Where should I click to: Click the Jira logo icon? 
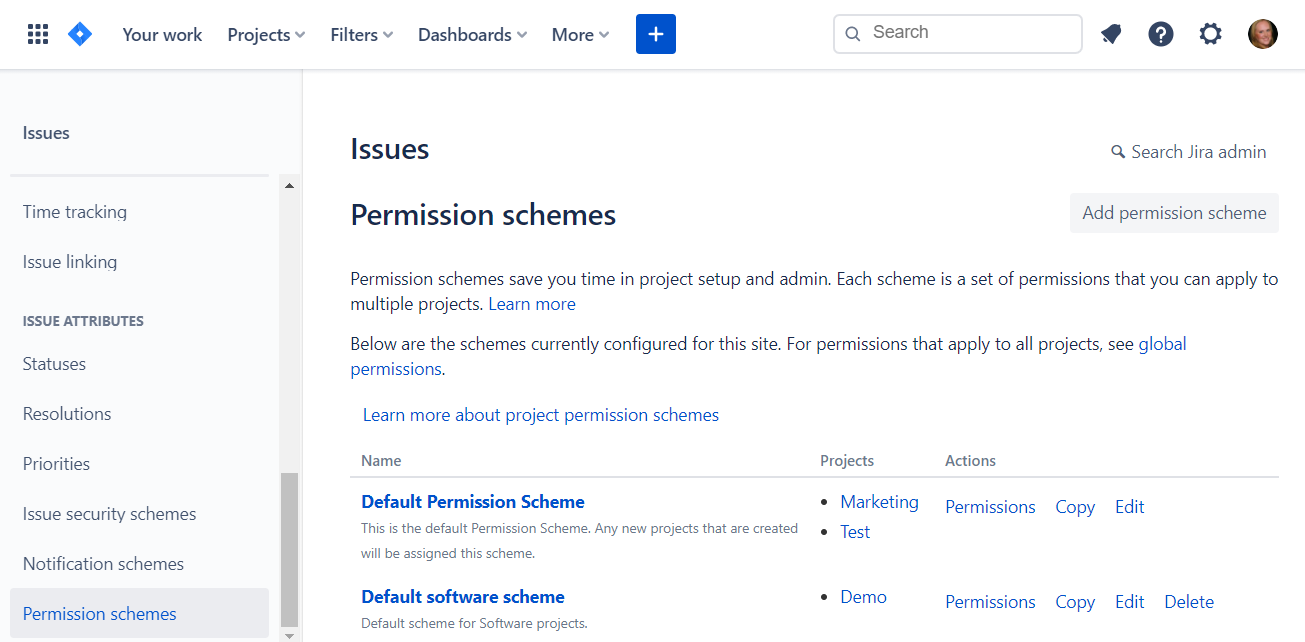click(x=80, y=33)
